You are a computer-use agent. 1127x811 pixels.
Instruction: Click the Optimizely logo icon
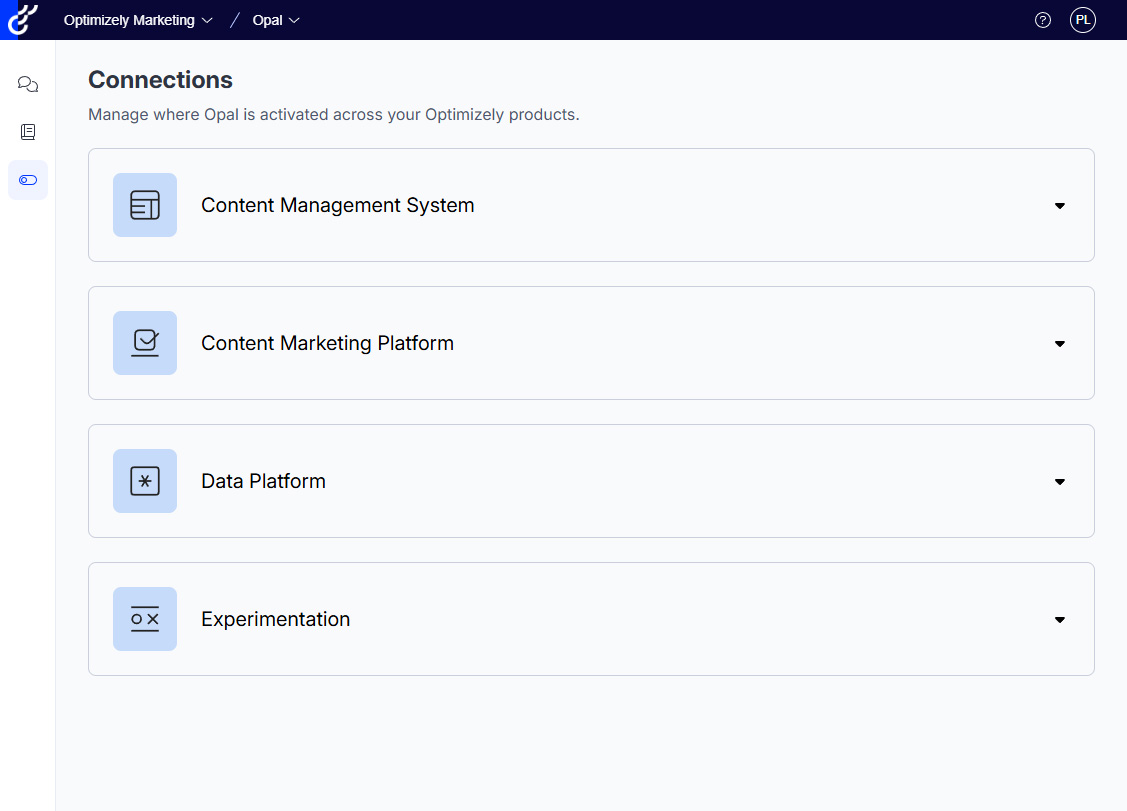coord(22,19)
